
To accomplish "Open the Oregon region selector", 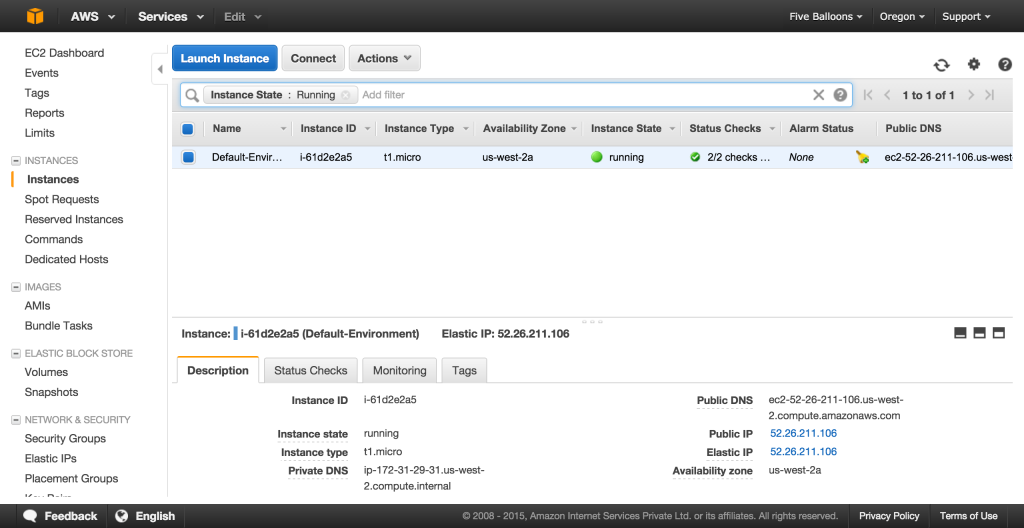I will [x=902, y=16].
